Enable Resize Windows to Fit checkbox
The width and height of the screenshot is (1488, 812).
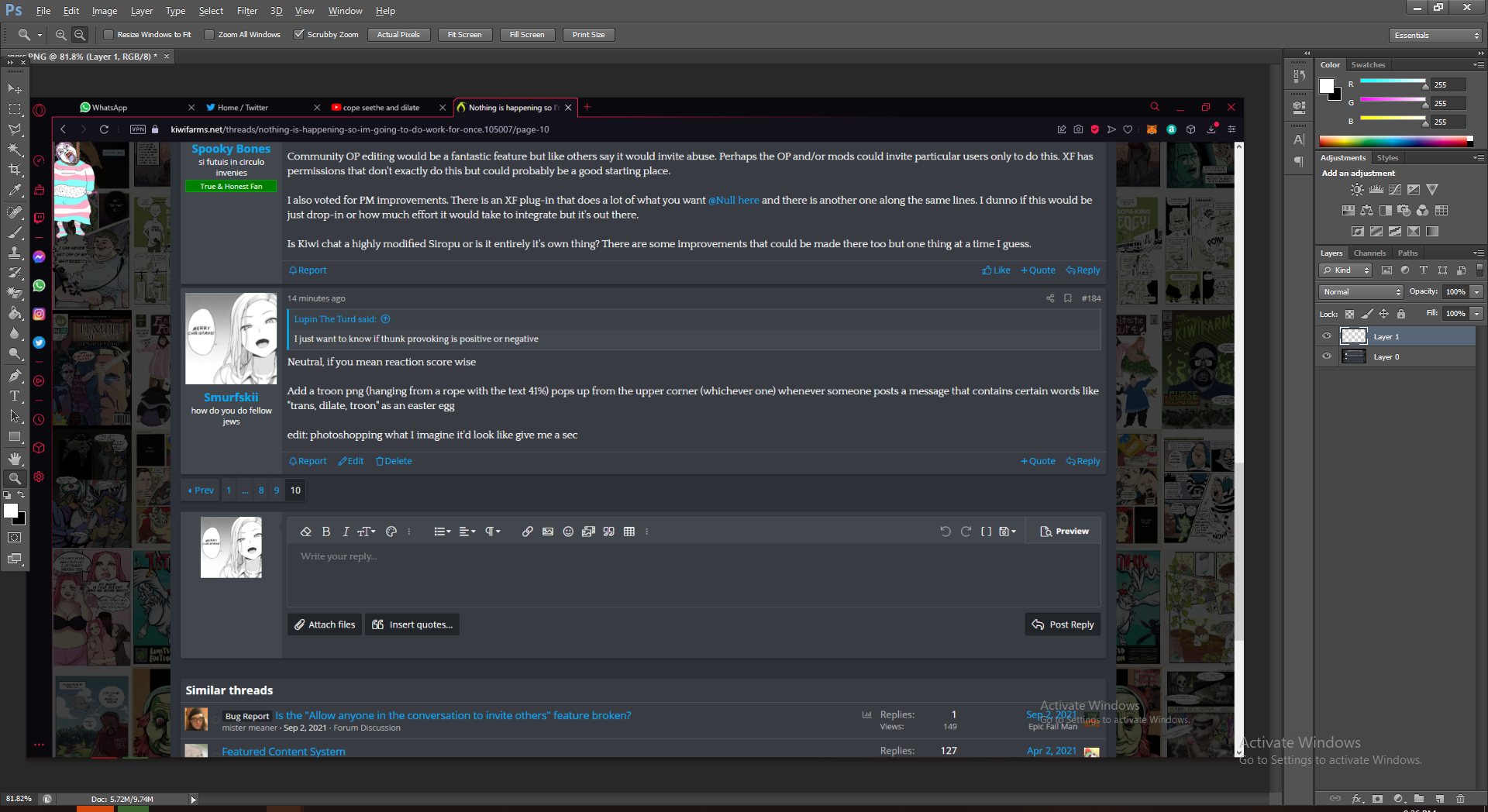[x=108, y=35]
